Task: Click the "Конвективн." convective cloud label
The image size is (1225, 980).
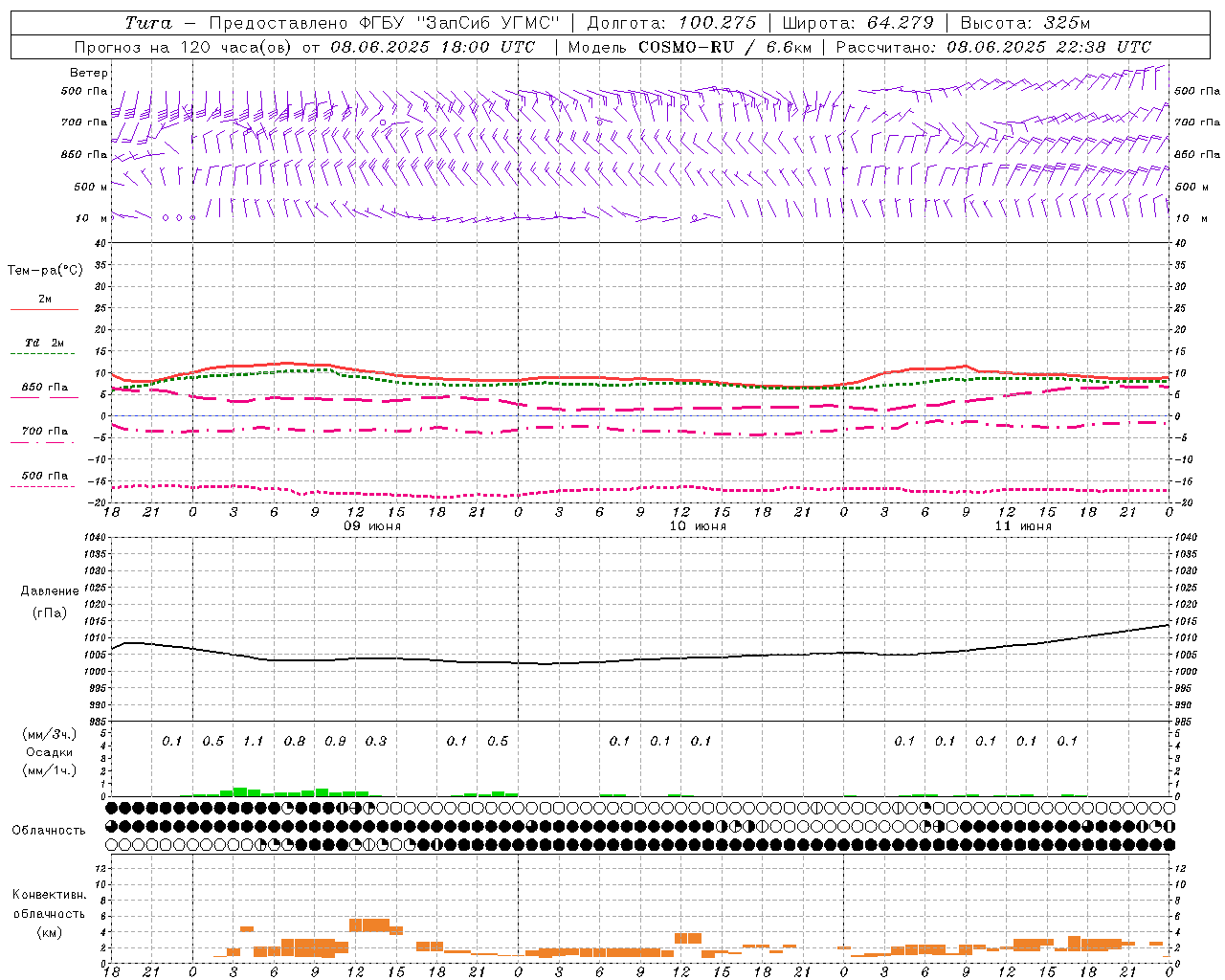Action: pos(50,895)
